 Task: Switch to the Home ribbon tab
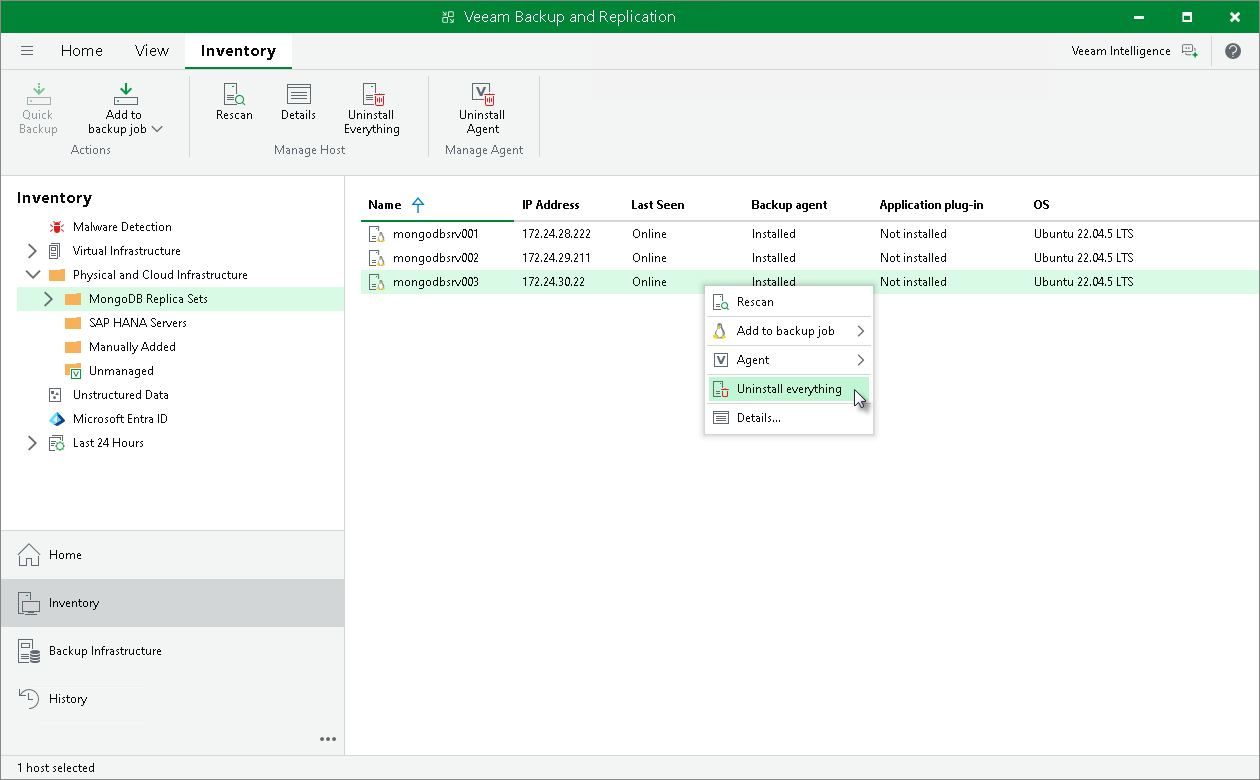(x=82, y=51)
